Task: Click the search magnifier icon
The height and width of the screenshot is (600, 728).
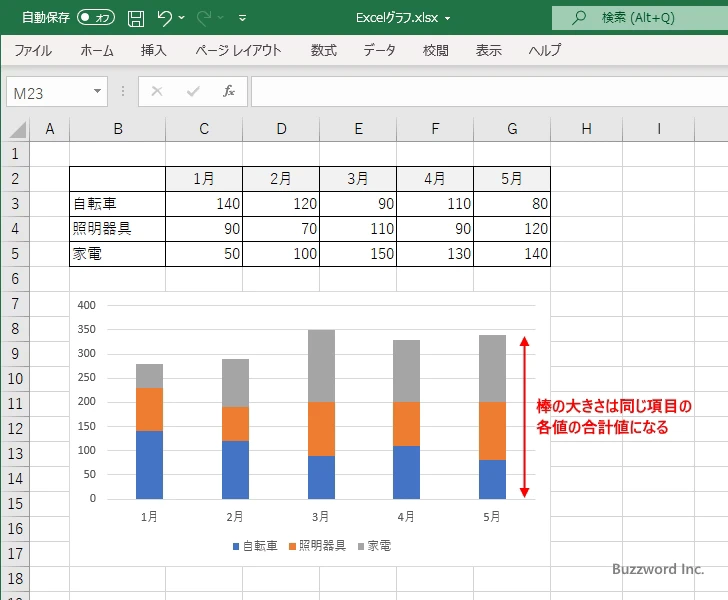Action: click(x=578, y=18)
